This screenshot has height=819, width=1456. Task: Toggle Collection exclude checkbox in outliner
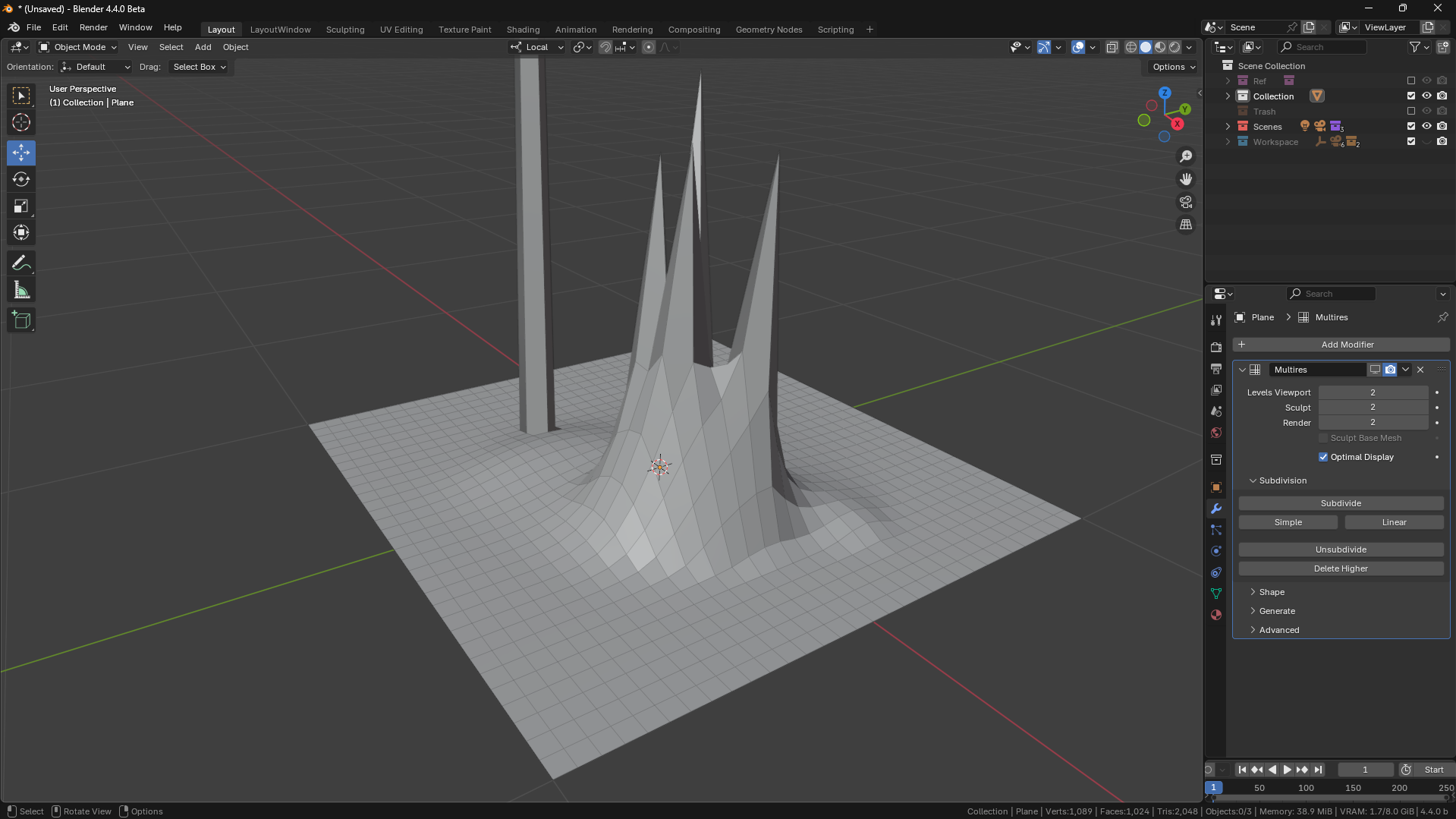(1411, 96)
